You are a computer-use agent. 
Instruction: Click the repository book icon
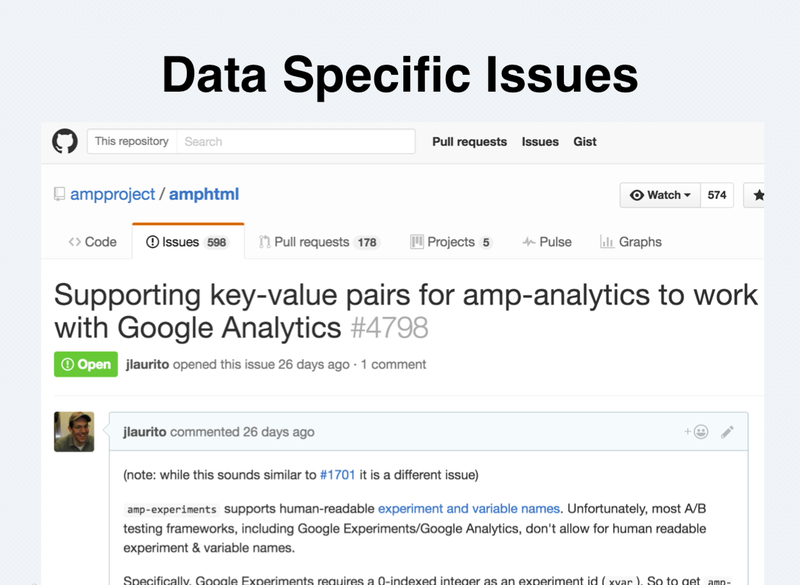coord(60,194)
